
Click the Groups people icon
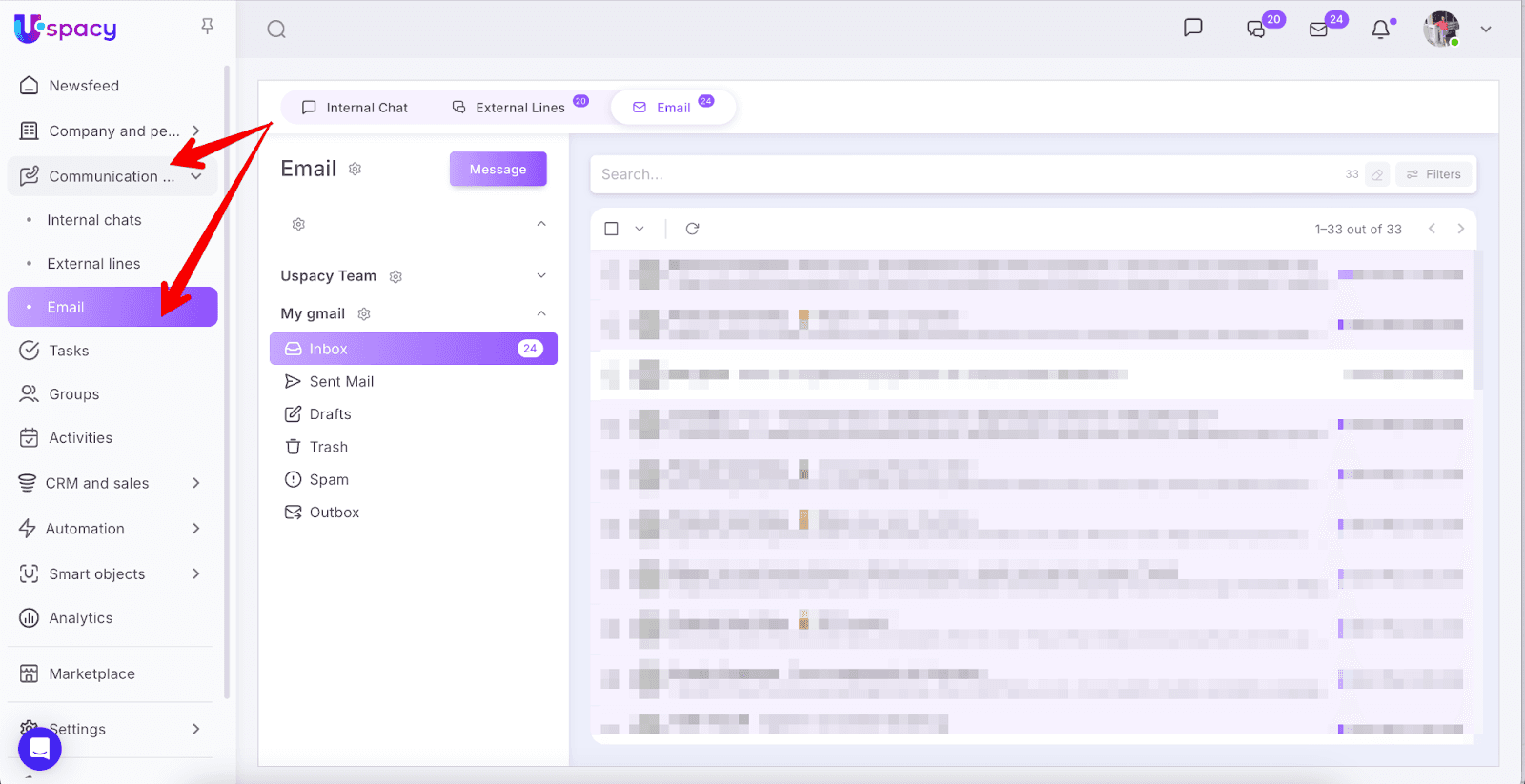tap(30, 394)
